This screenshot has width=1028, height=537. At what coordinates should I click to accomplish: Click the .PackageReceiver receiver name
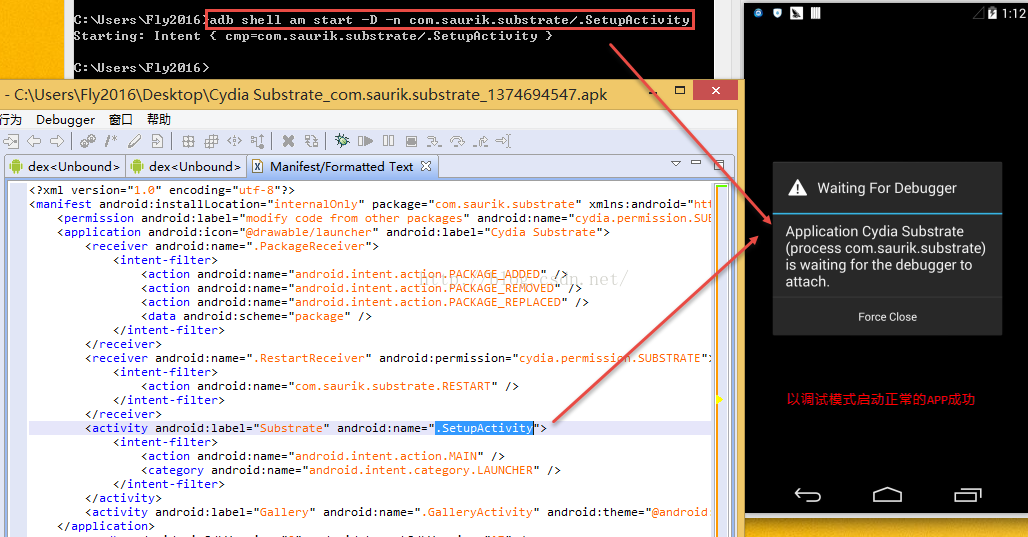pos(309,247)
